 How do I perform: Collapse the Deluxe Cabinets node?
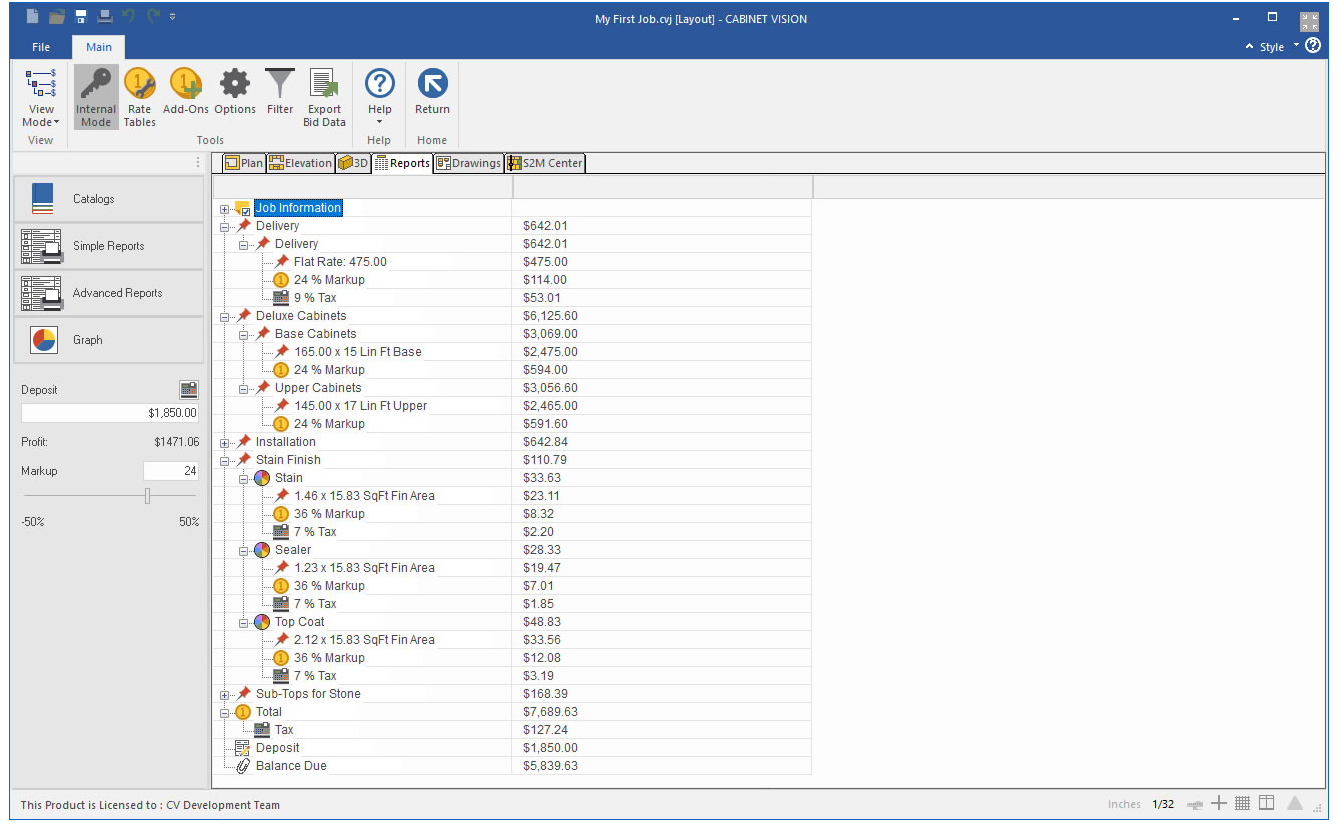click(225, 317)
